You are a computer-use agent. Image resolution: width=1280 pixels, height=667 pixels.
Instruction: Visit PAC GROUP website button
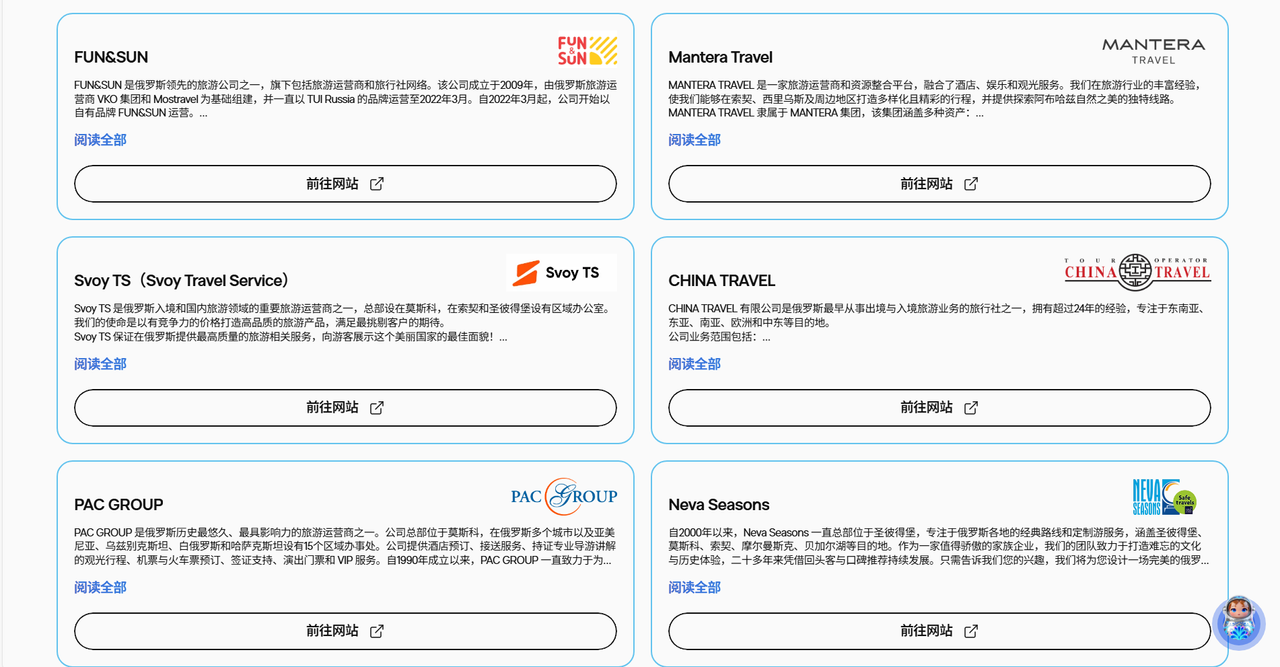click(x=345, y=632)
